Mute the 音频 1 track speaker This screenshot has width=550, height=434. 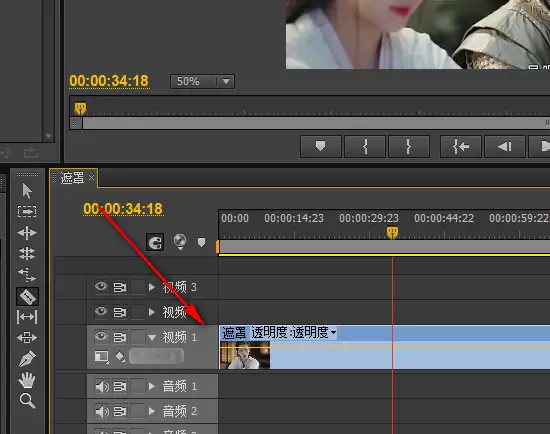point(102,387)
